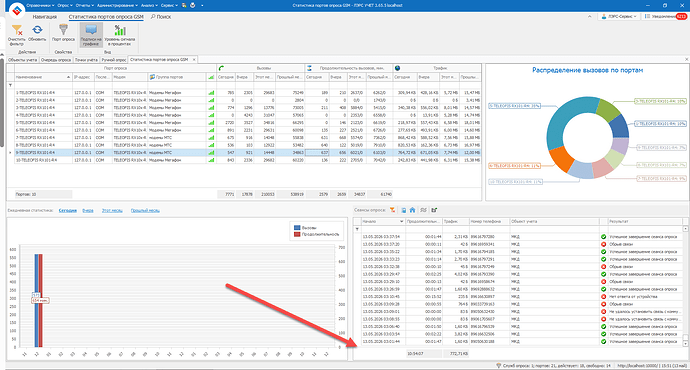Click red status icon of 03:37:20 session
Screen dimensions: 690x370
point(603,244)
